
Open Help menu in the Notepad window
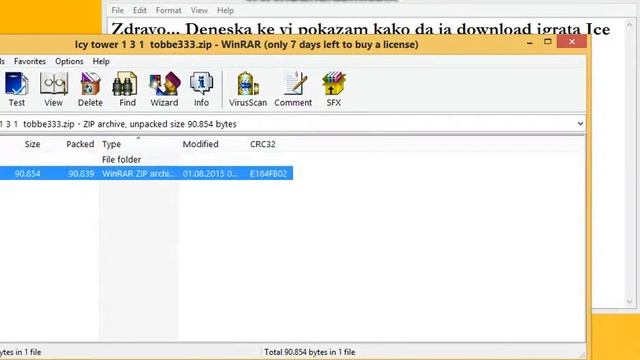pyautogui.click(x=225, y=11)
